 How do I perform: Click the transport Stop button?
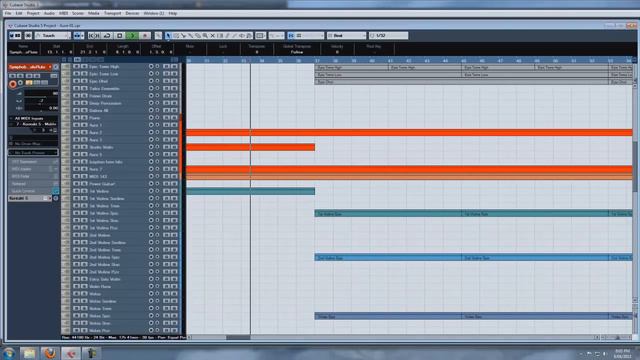pos(120,36)
